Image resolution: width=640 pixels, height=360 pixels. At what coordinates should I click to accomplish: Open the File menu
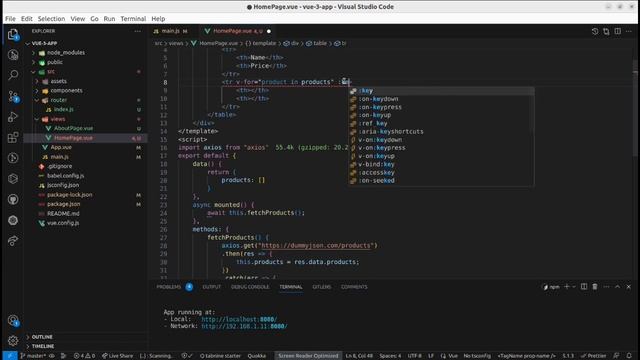10,19
